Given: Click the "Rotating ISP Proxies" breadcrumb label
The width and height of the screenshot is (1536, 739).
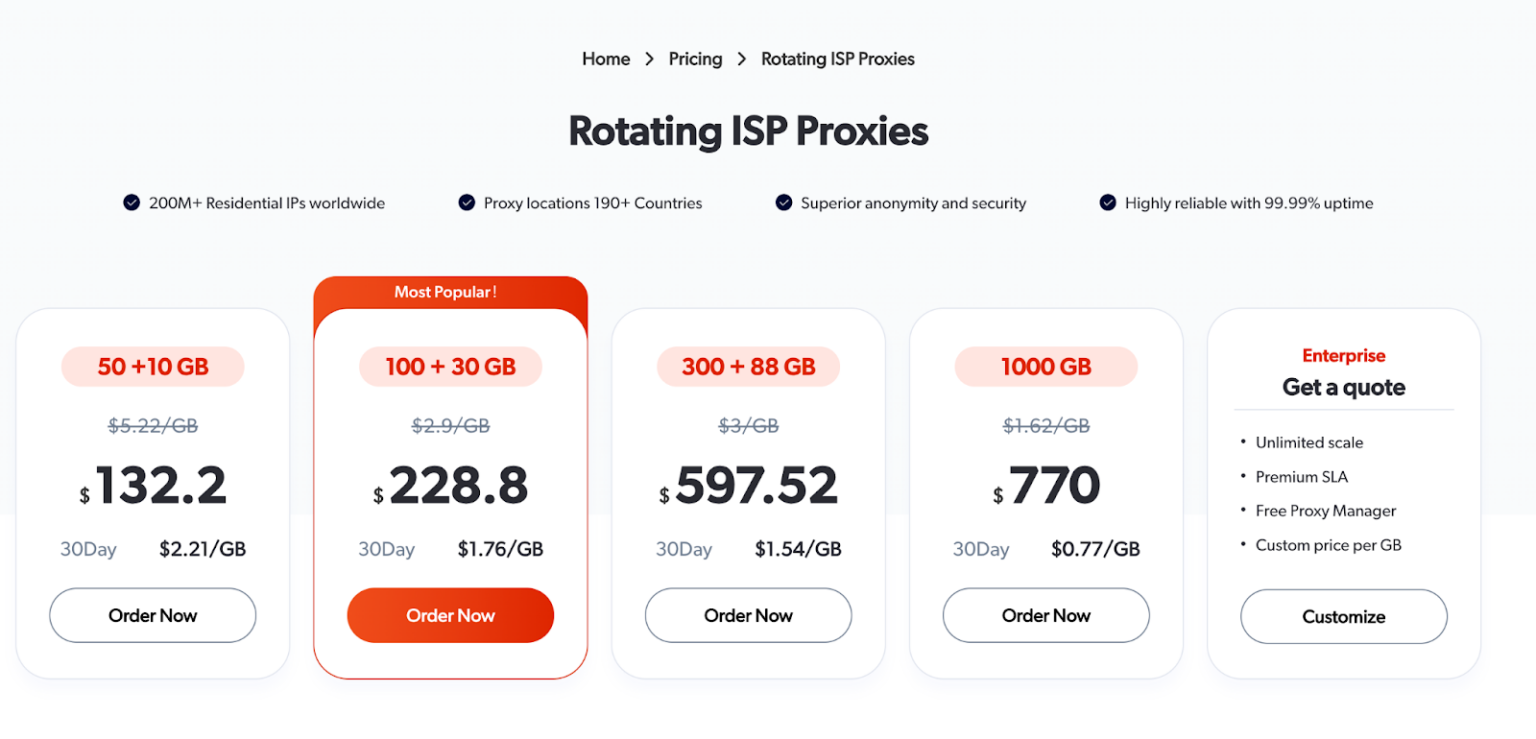Looking at the screenshot, I should click(x=837, y=59).
